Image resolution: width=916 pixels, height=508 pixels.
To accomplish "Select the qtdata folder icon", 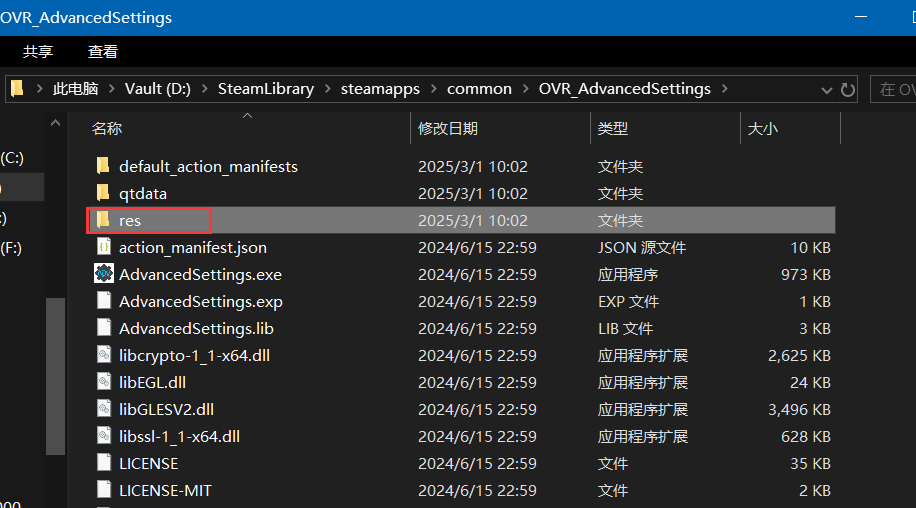I will (x=102, y=193).
